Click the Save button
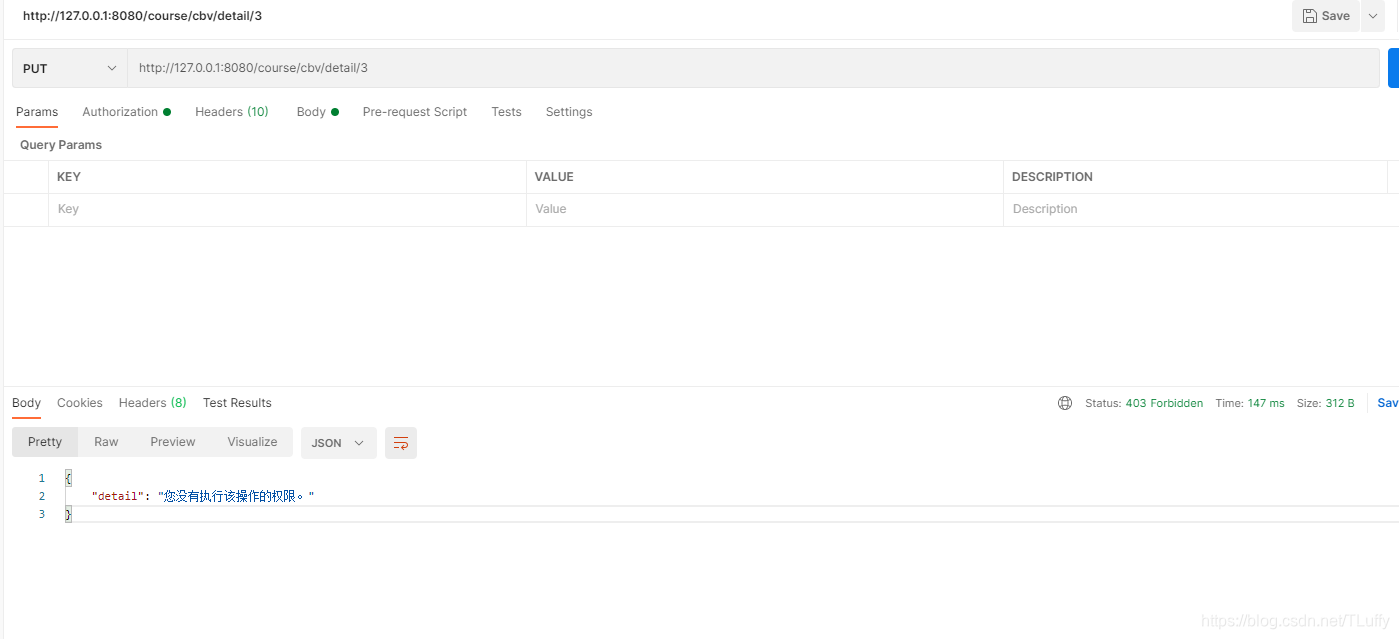This screenshot has width=1399, height=639. pos(1326,16)
